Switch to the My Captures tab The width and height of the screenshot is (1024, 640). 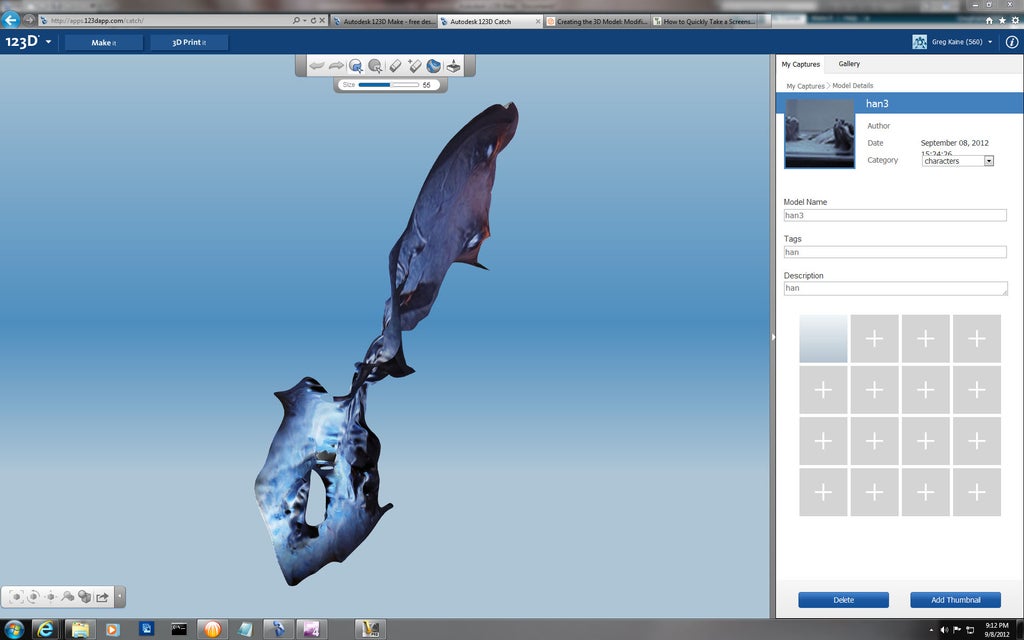[800, 64]
